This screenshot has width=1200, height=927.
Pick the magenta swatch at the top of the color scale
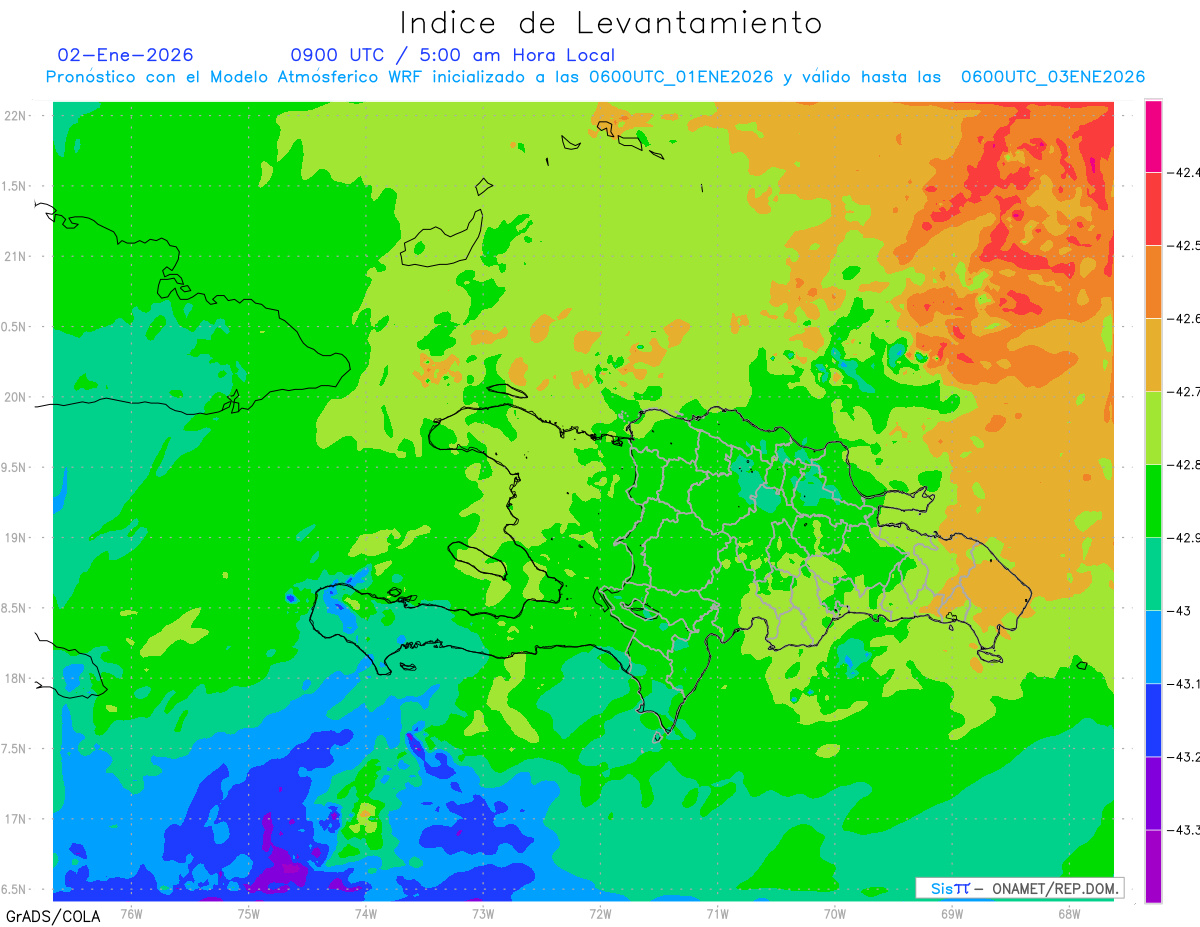(1153, 136)
